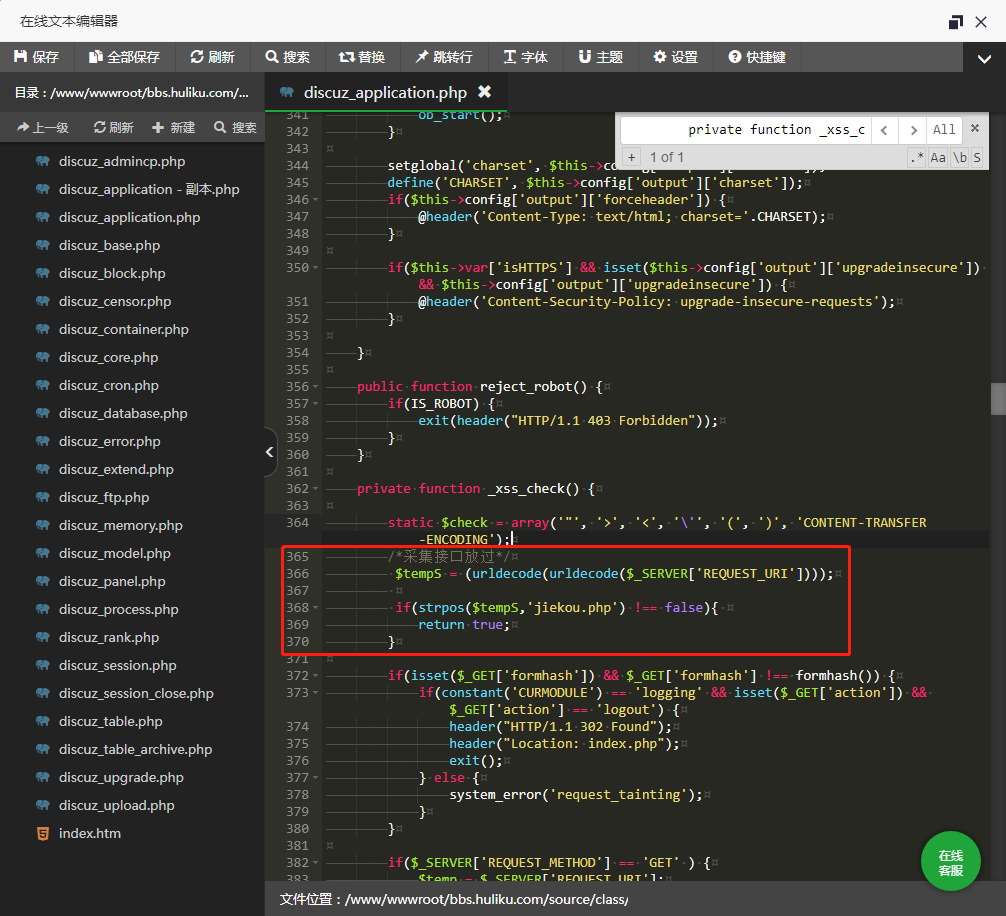Collapse the file sidebar panel
The height and width of the screenshot is (916, 1006).
pos(270,452)
